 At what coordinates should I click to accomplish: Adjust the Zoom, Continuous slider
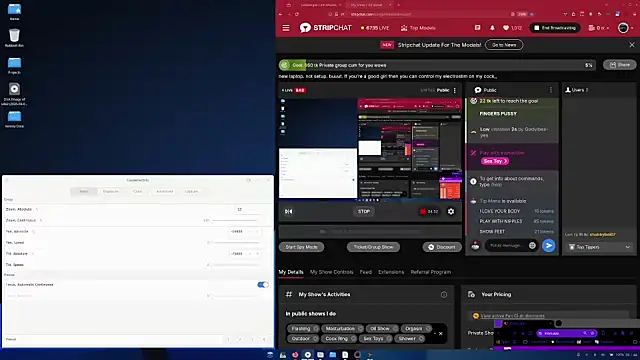[x=235, y=220]
